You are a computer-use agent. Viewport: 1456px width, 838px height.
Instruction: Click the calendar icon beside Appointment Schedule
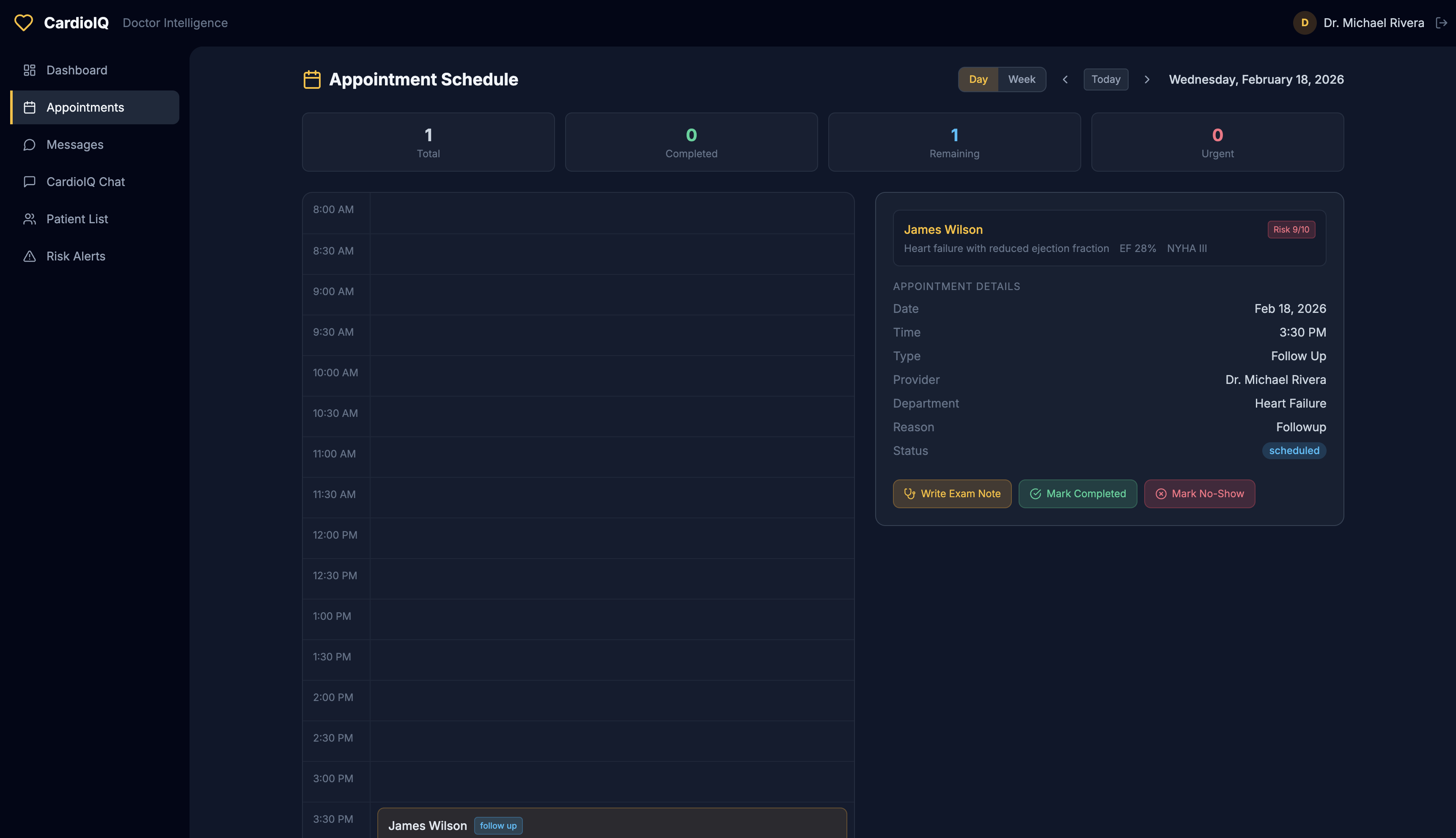[312, 79]
